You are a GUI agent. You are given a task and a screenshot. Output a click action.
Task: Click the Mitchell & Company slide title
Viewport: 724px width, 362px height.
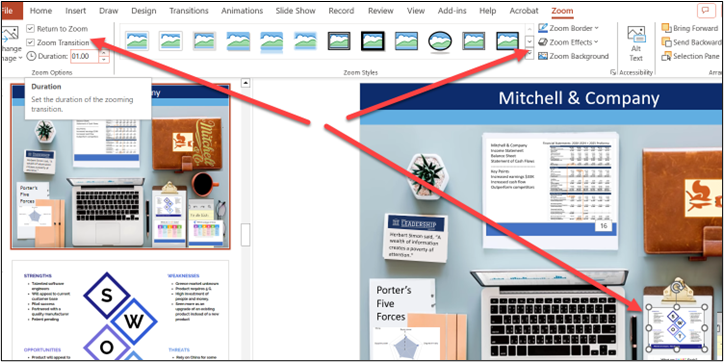tap(579, 98)
